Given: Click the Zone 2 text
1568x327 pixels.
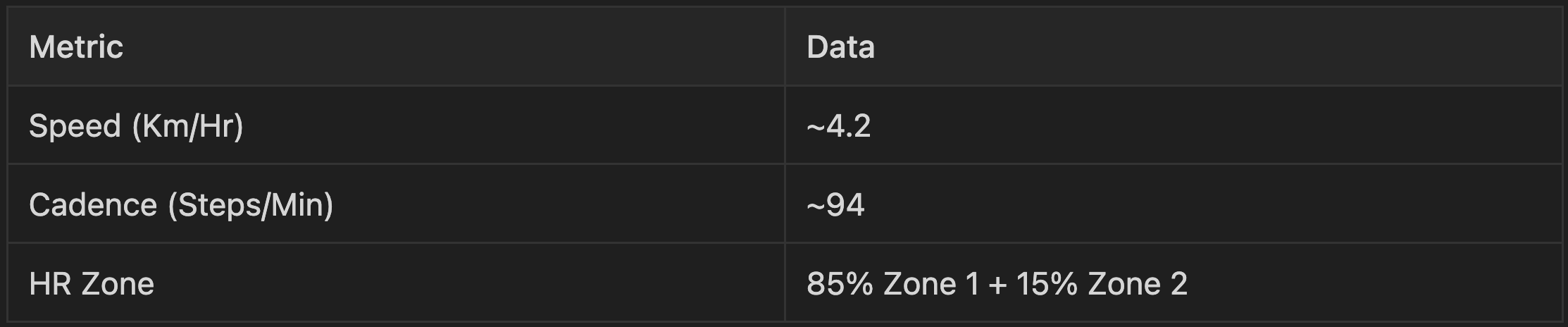Looking at the screenshot, I should 1138,284.
